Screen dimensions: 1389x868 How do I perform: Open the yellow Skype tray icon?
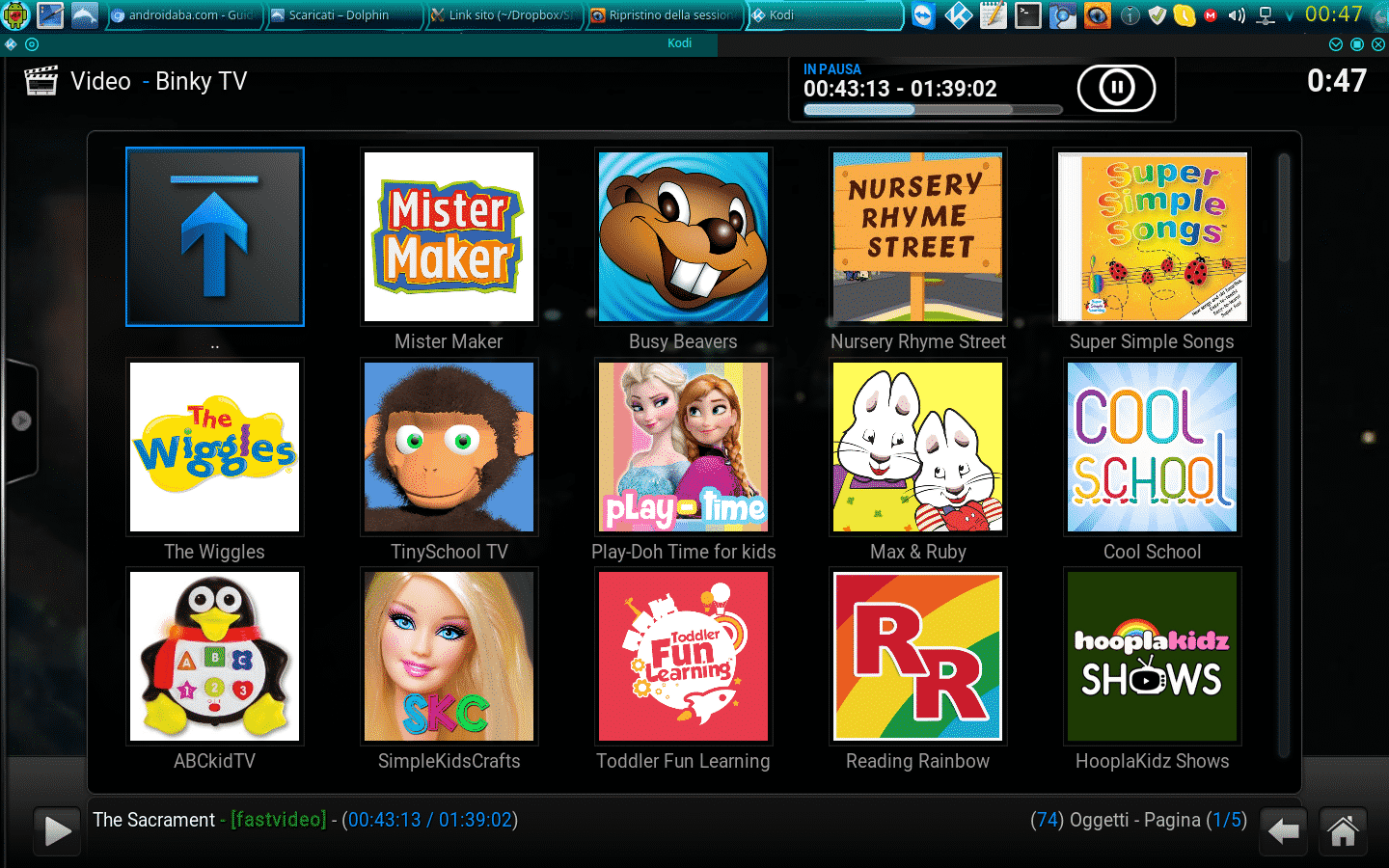point(1185,15)
